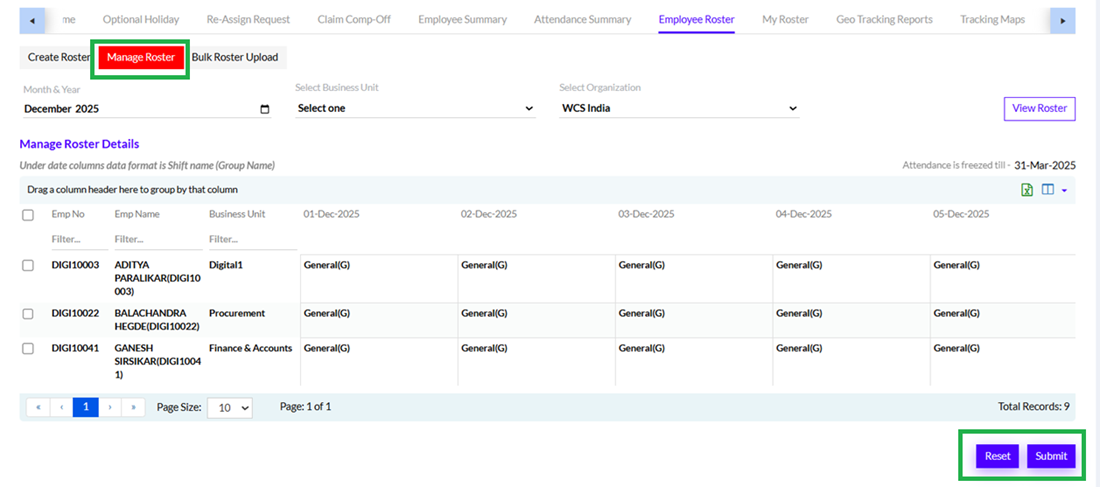Open the Select Organization dropdown
Screen dimensions: 1100x487
[679, 108]
